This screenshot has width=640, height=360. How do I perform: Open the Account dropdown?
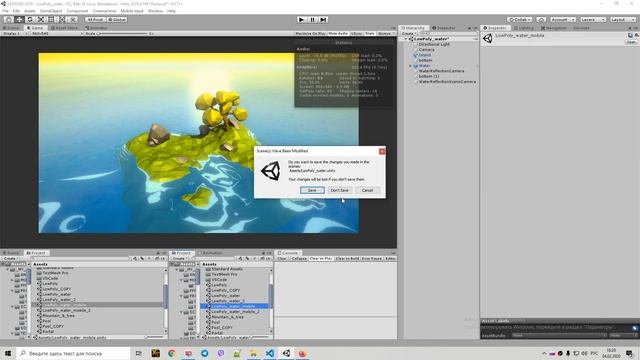(x=562, y=19)
